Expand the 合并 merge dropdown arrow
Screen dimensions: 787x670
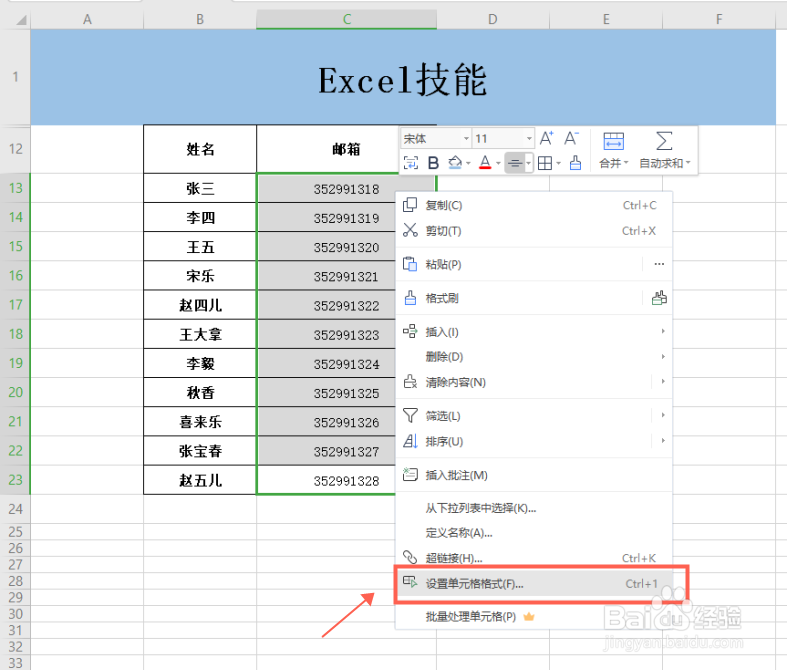(626, 163)
